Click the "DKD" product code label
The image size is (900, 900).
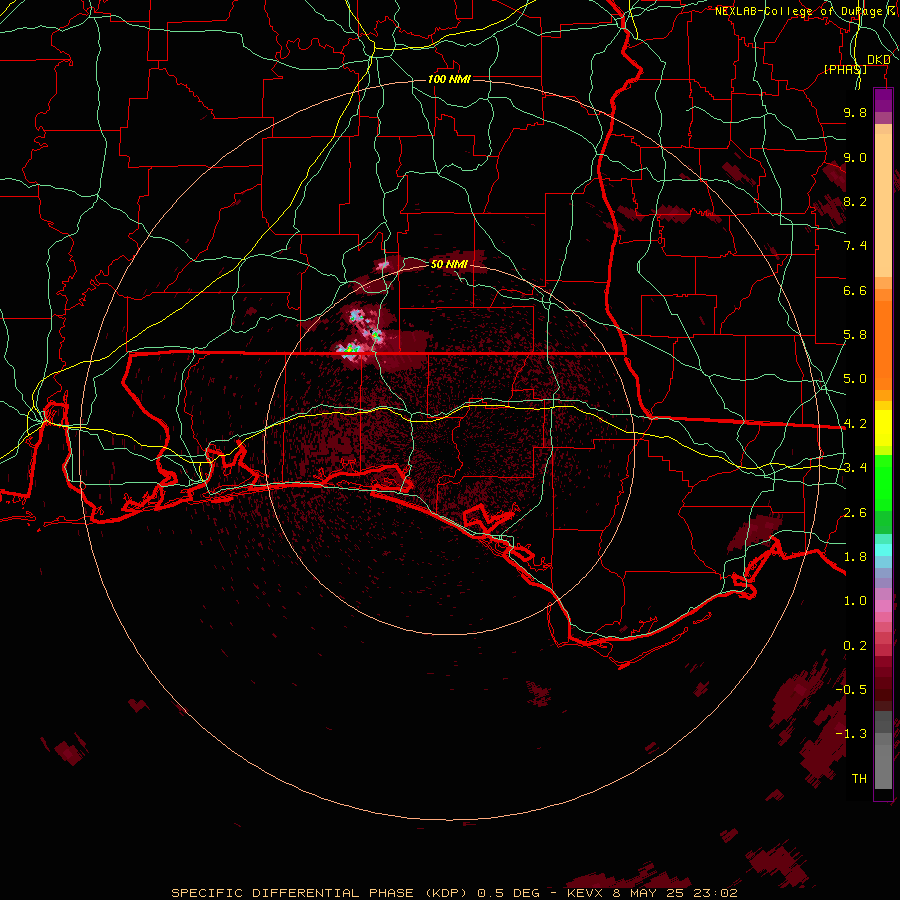(x=879, y=60)
